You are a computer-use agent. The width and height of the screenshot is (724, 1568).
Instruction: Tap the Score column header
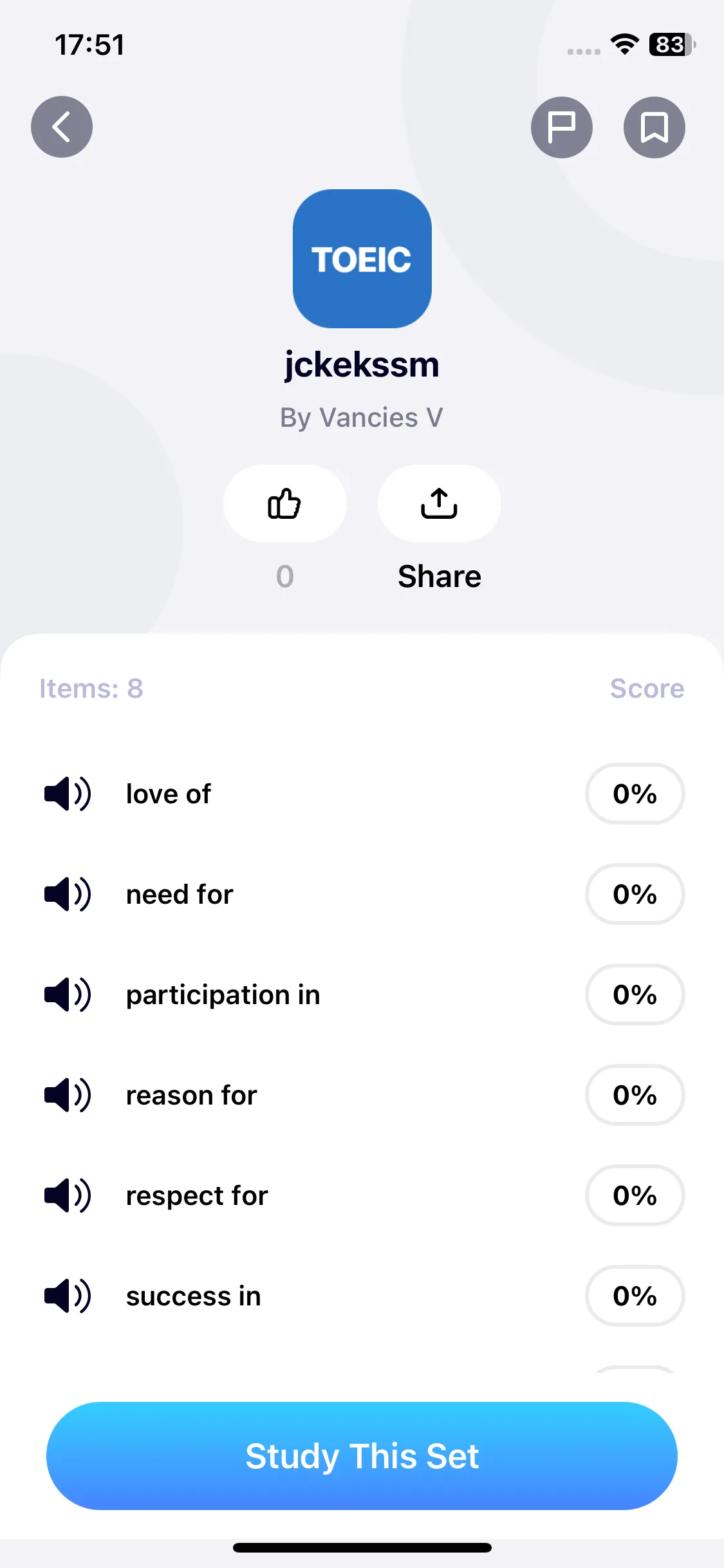(647, 689)
